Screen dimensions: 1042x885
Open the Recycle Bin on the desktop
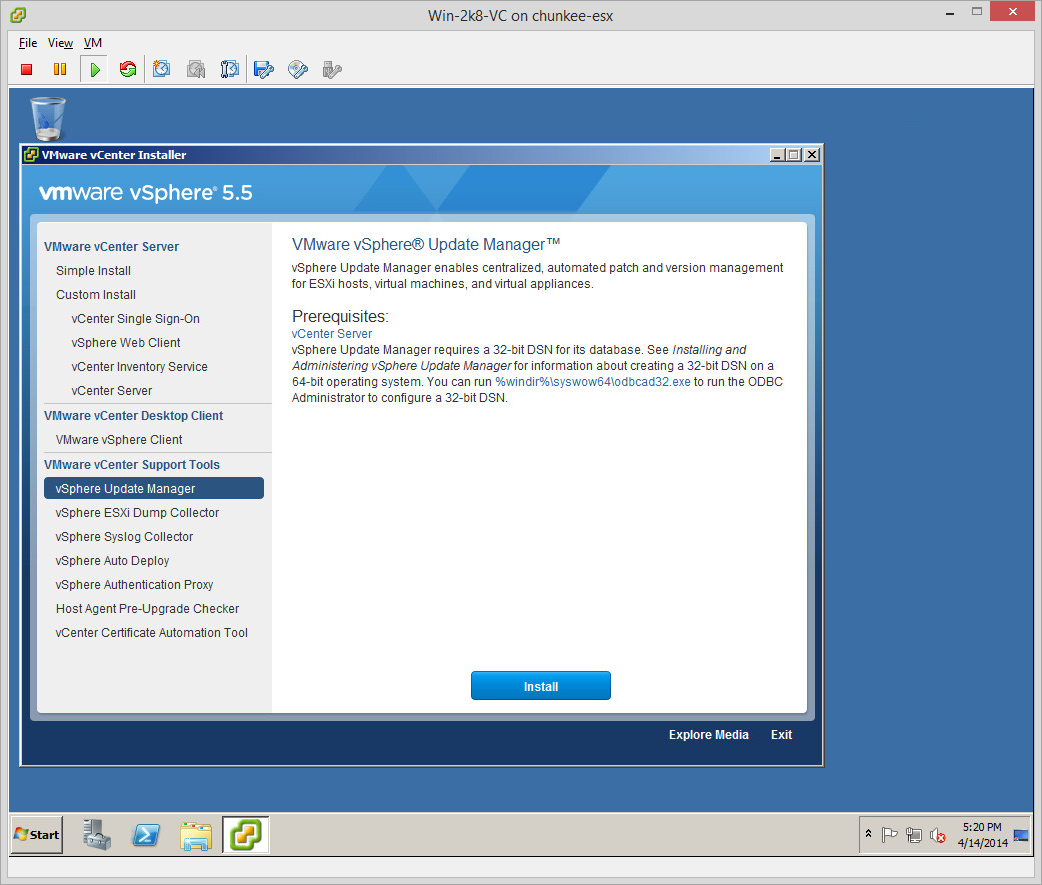pos(48,119)
